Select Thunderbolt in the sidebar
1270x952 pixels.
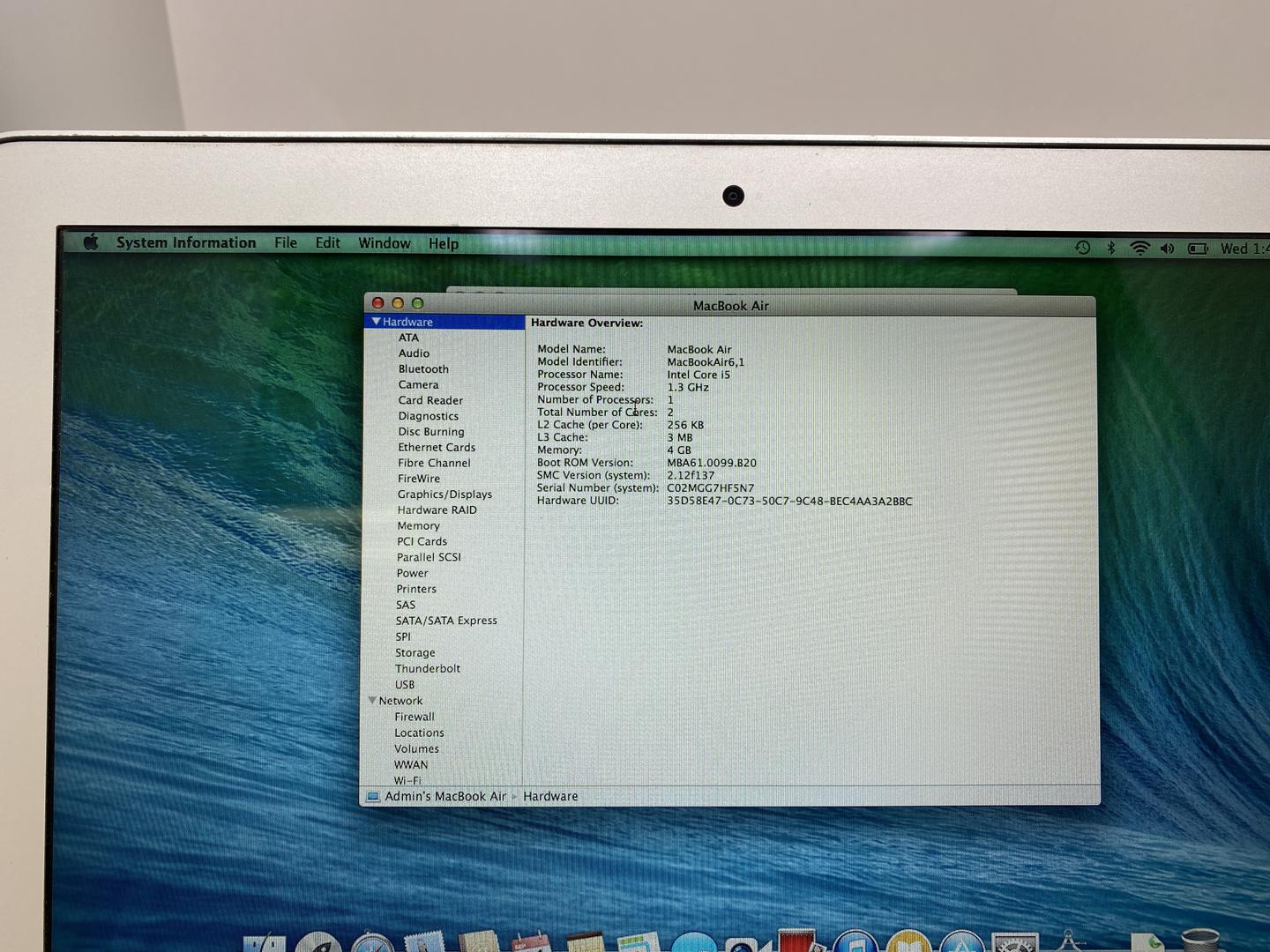click(x=428, y=669)
